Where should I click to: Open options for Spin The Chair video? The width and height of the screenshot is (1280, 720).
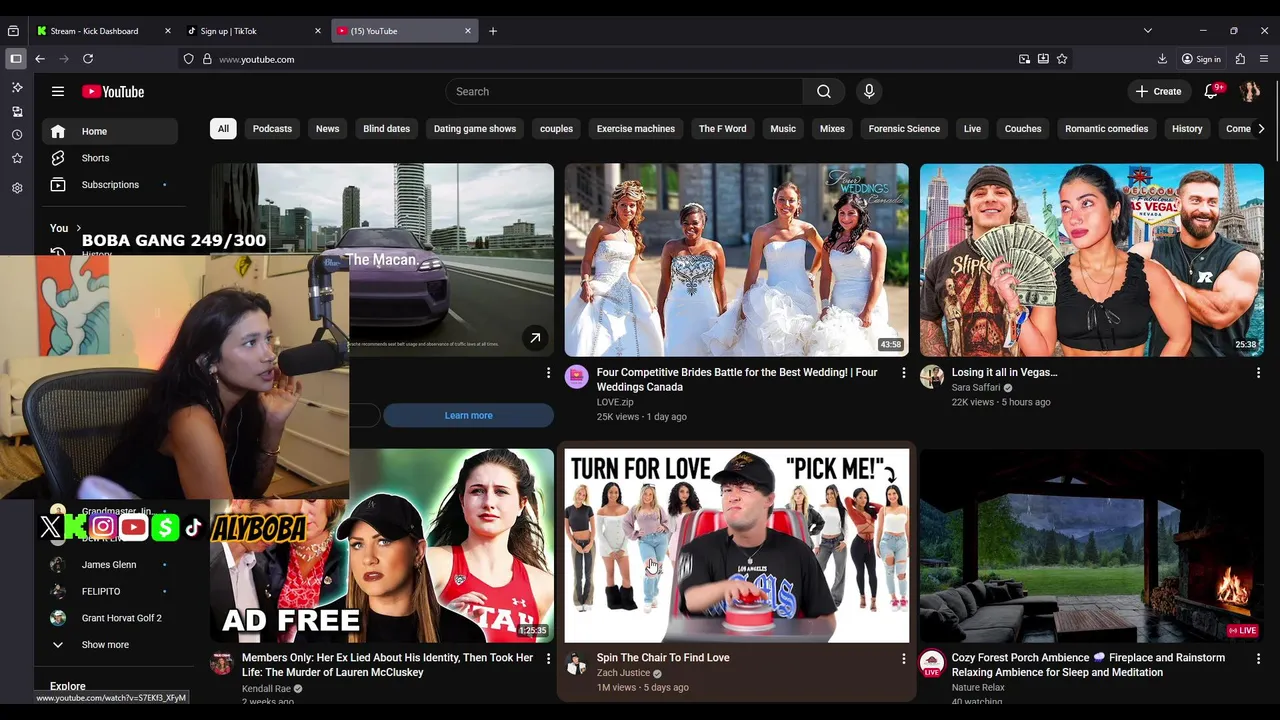(x=904, y=659)
